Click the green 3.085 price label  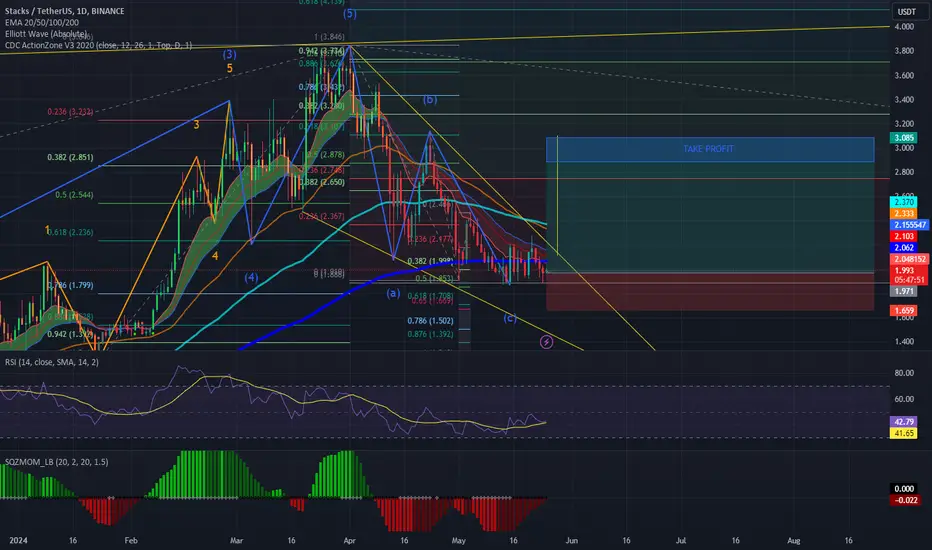pos(903,138)
